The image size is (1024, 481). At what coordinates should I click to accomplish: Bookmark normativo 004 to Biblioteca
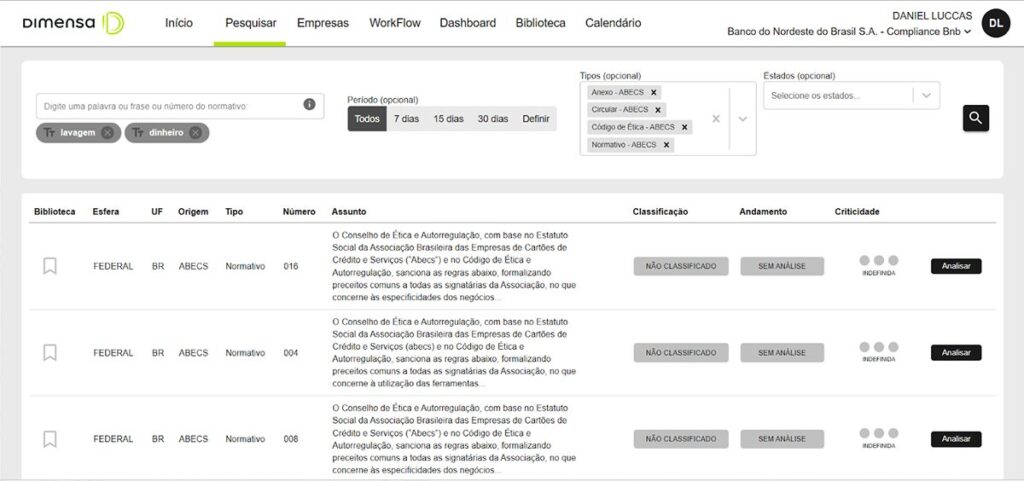point(50,353)
